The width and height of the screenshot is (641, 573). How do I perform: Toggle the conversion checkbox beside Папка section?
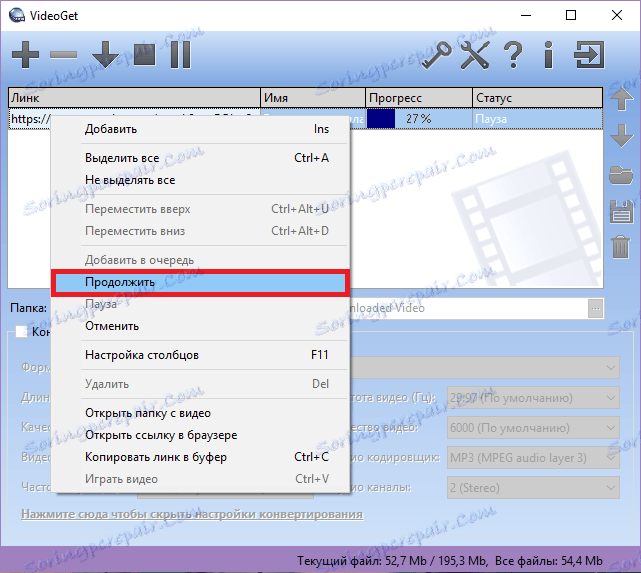click(x=21, y=331)
